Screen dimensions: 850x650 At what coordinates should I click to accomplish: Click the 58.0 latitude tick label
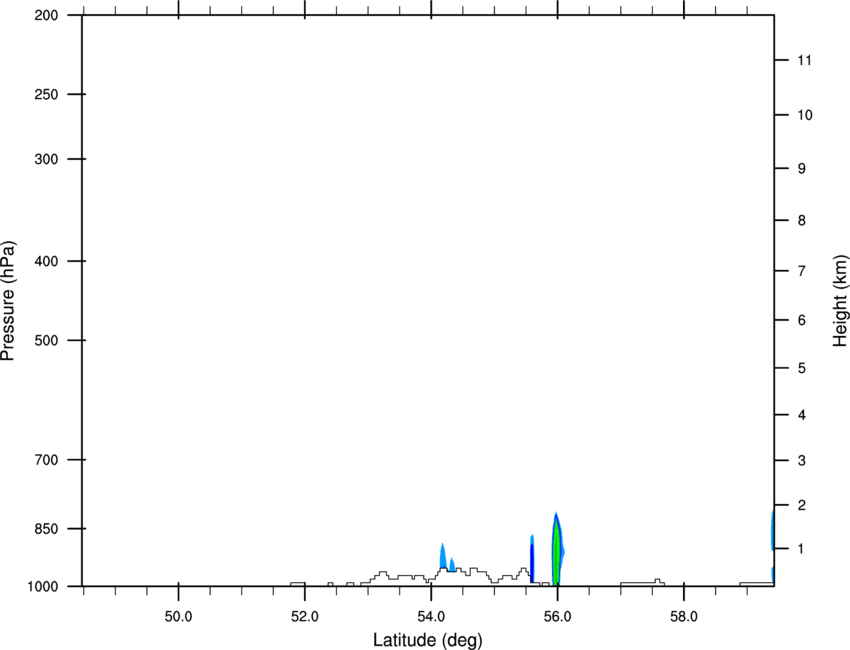point(684,617)
